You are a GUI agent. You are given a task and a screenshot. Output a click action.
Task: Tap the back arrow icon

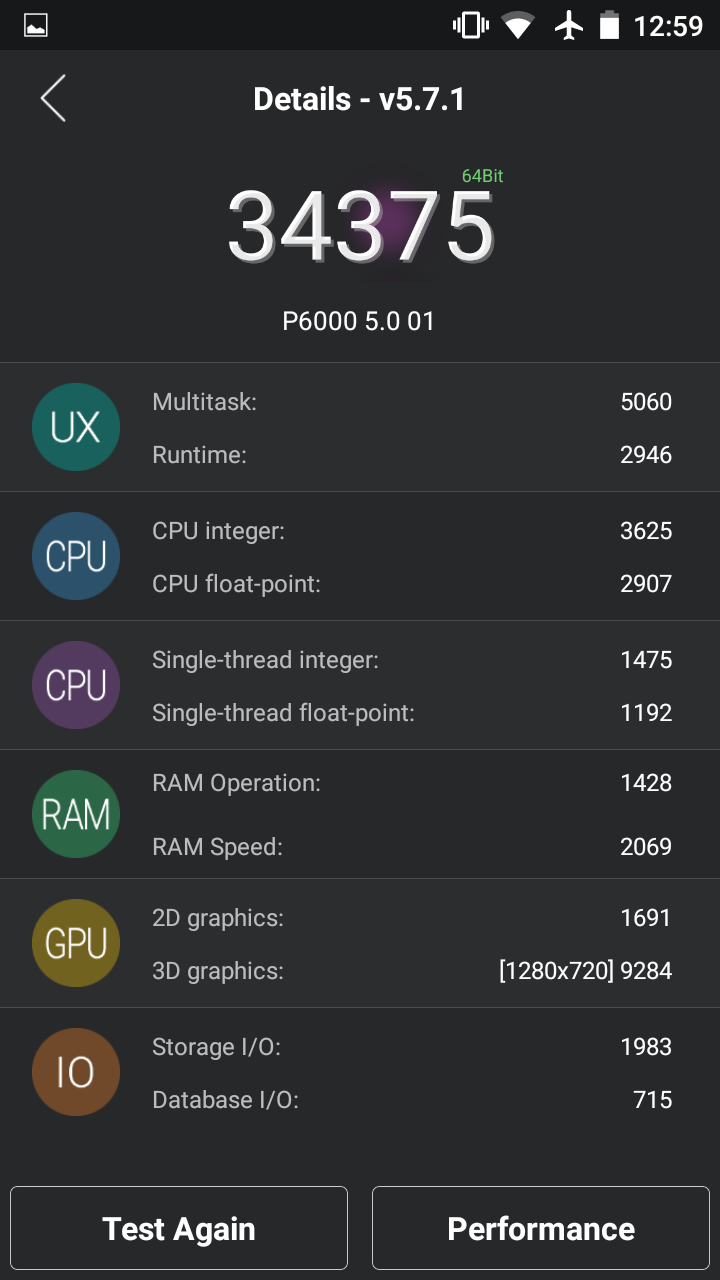tap(53, 99)
